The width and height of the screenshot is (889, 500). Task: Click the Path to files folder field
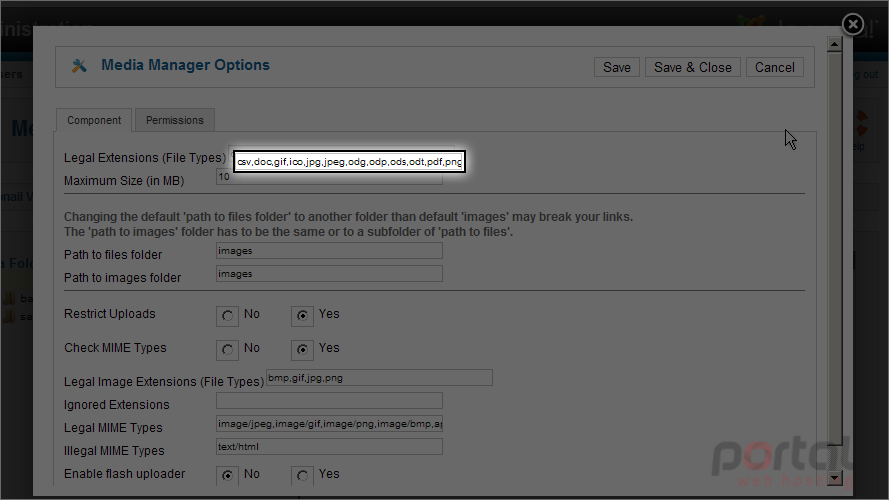[329, 251]
